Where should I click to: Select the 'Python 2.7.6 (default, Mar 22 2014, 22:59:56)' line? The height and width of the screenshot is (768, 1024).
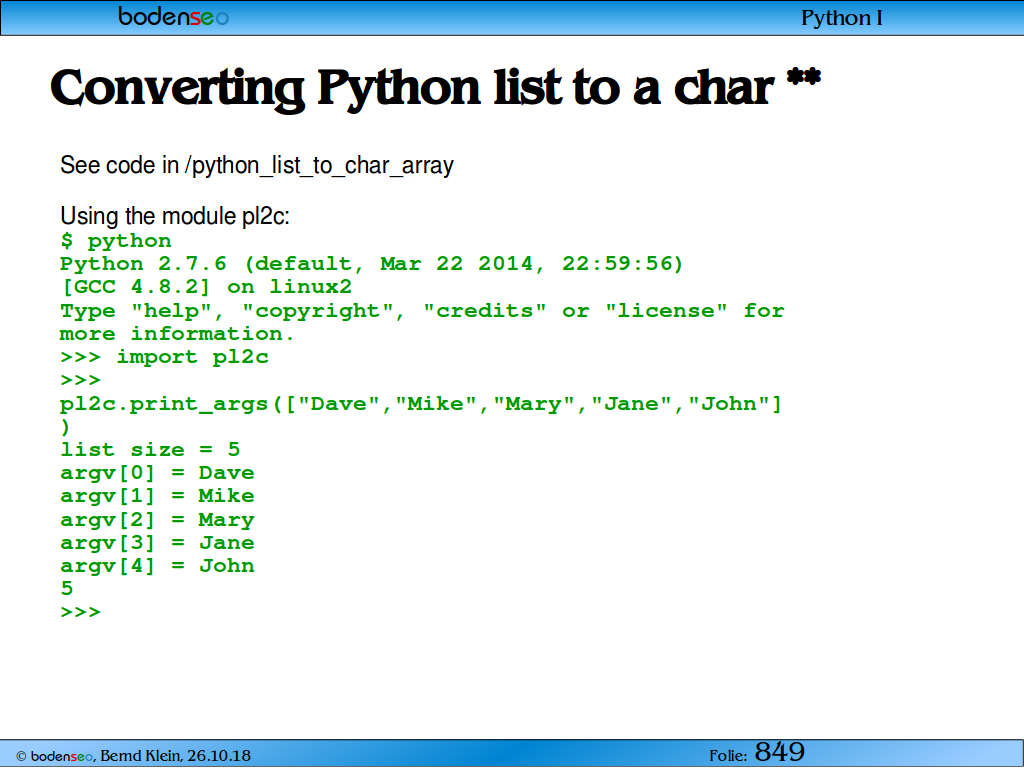pyautogui.click(x=372, y=264)
